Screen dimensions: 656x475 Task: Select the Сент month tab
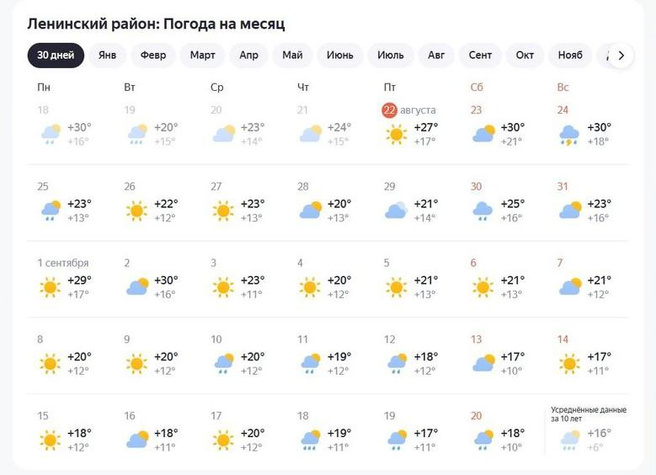click(x=480, y=55)
